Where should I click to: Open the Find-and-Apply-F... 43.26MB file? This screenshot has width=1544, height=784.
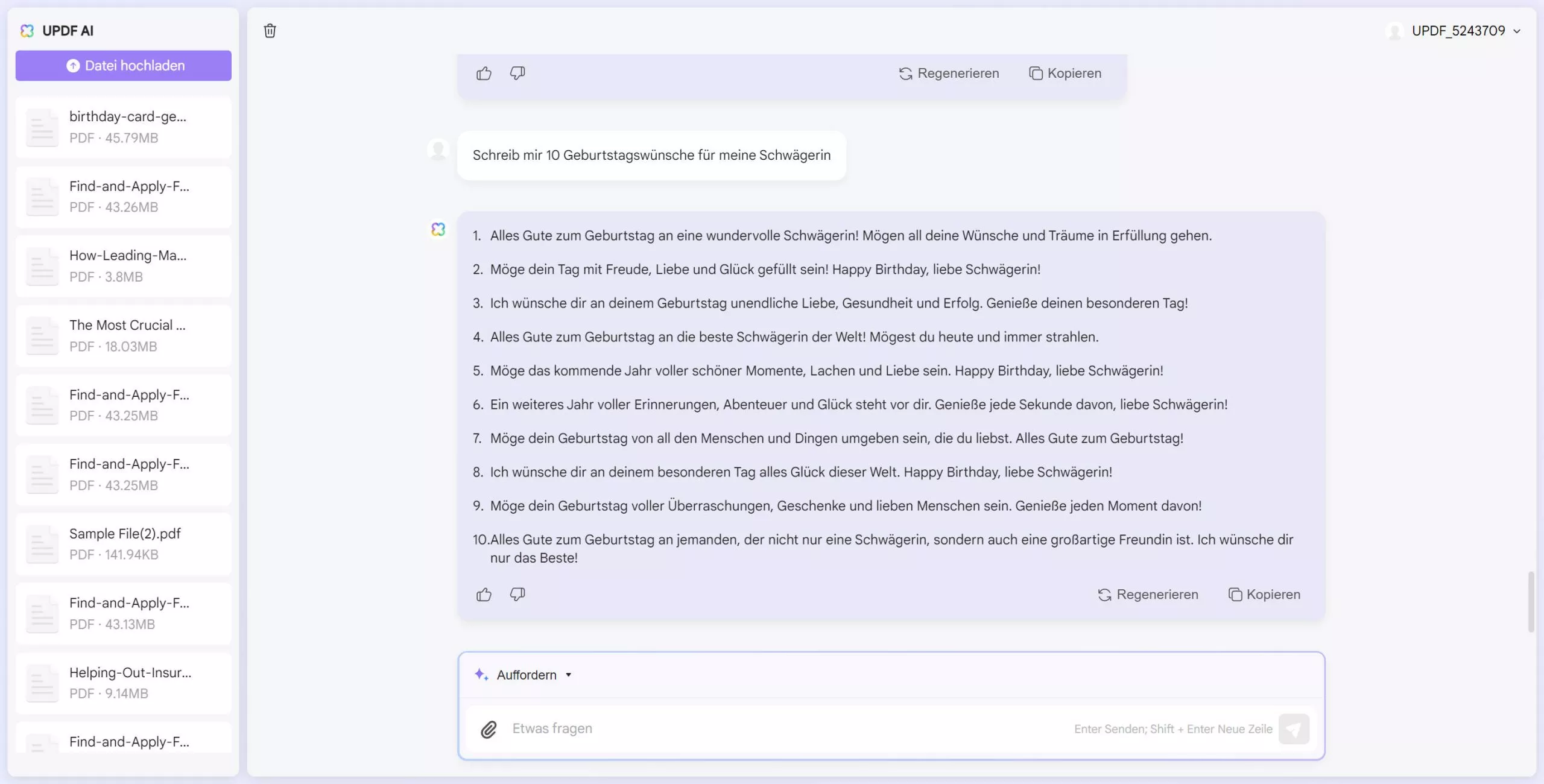click(124, 197)
